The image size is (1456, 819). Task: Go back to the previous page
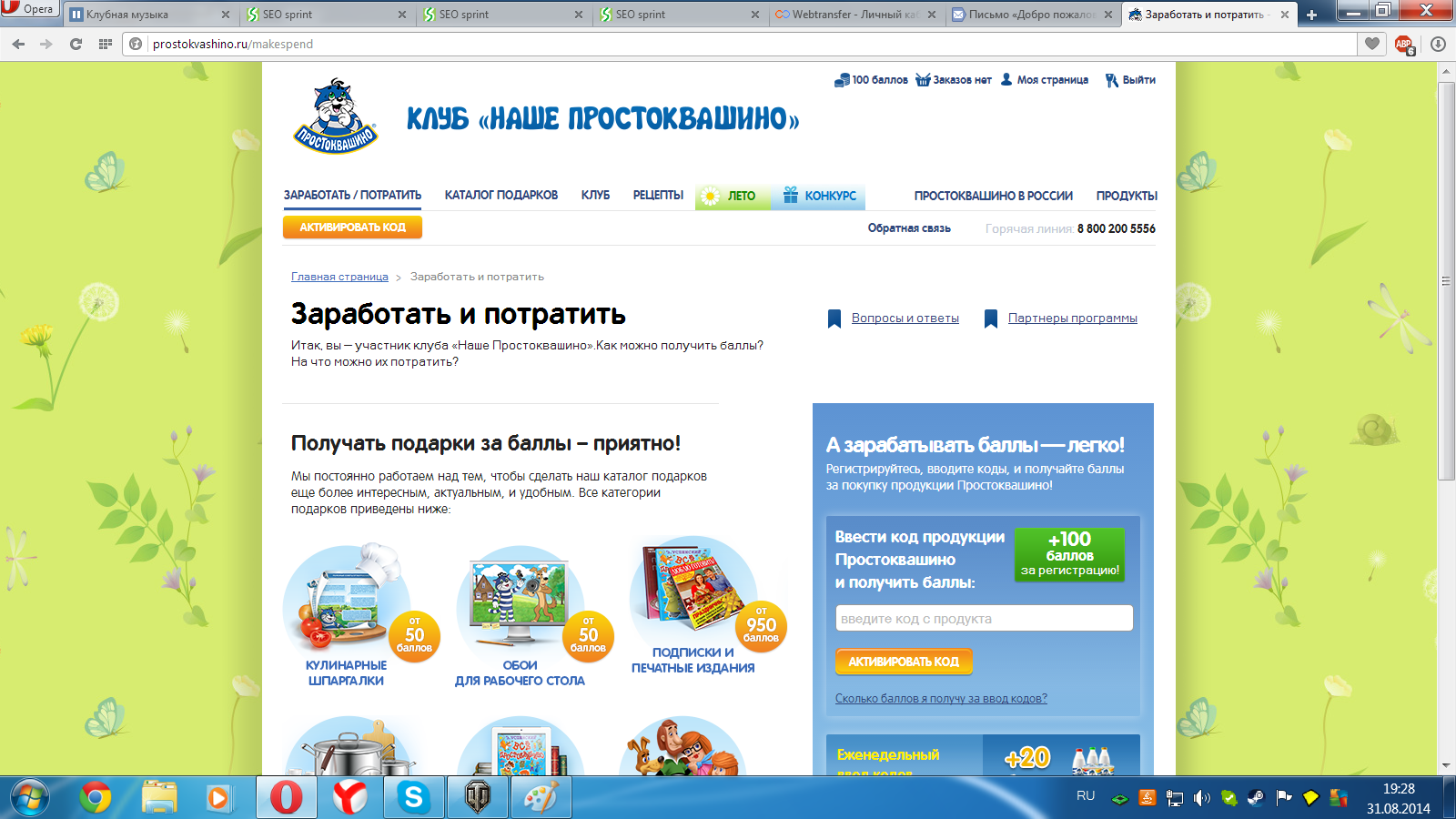coord(18,44)
